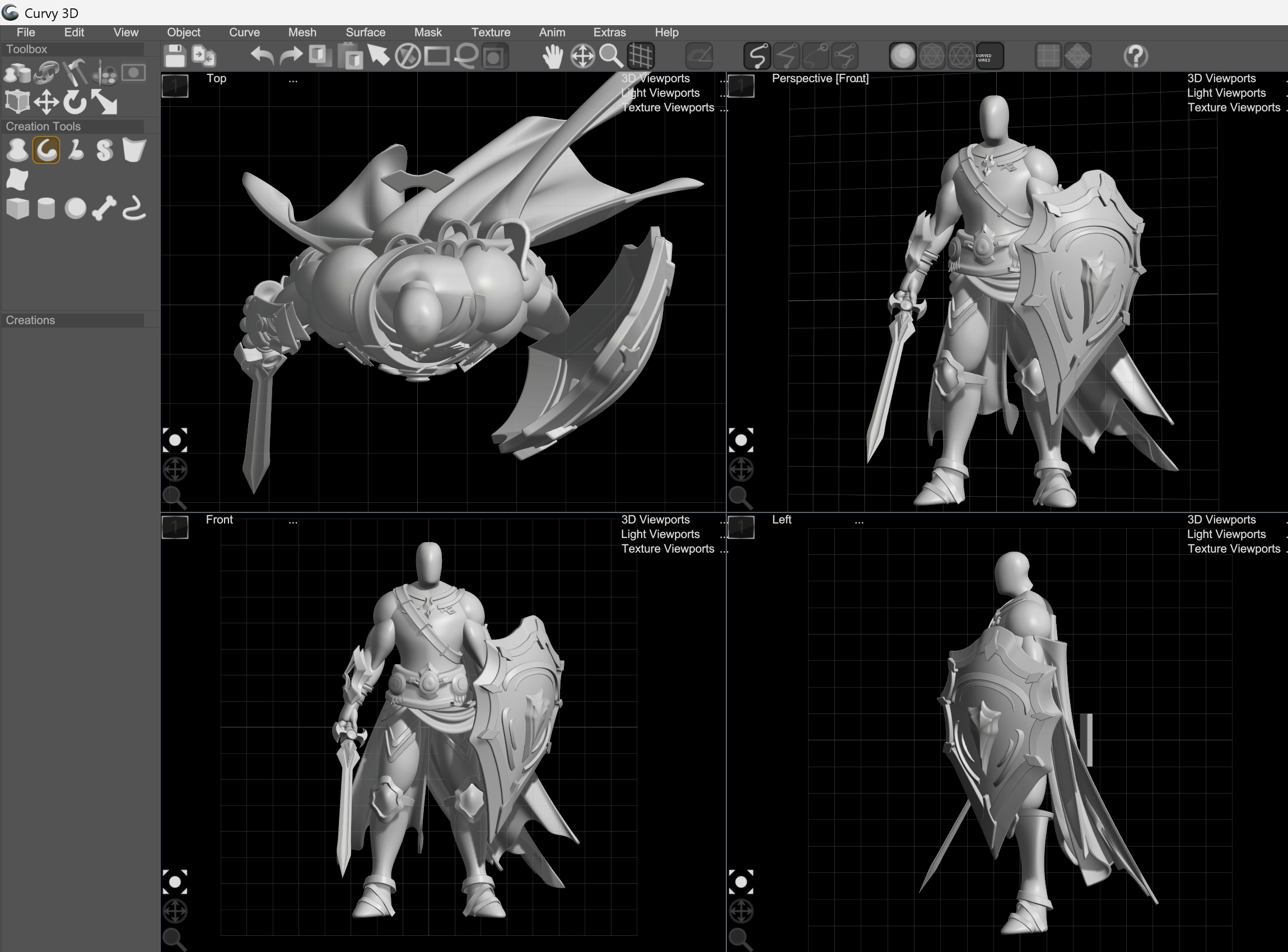This screenshot has width=1288, height=952.
Task: Pick the bone creation tool
Action: [x=104, y=208]
